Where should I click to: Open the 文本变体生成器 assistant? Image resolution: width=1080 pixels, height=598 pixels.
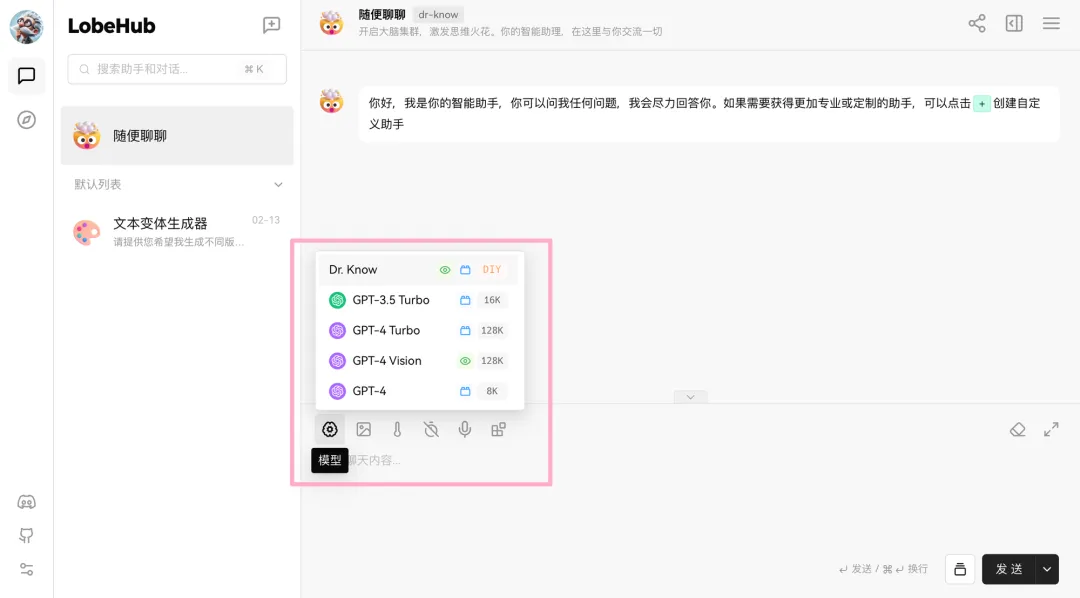tap(177, 231)
